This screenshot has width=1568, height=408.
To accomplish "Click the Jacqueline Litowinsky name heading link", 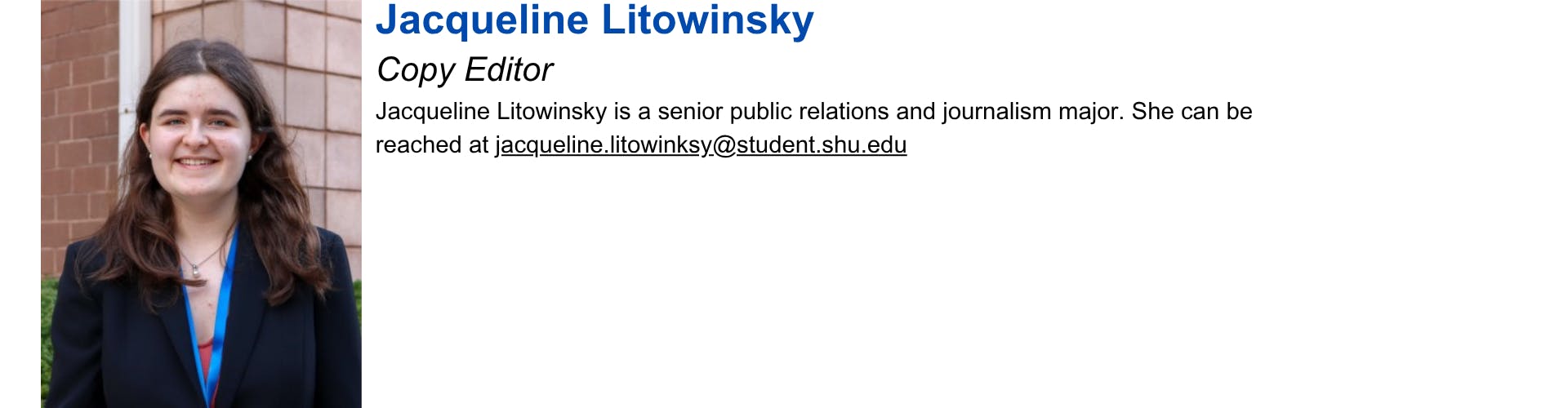I will [x=594, y=20].
